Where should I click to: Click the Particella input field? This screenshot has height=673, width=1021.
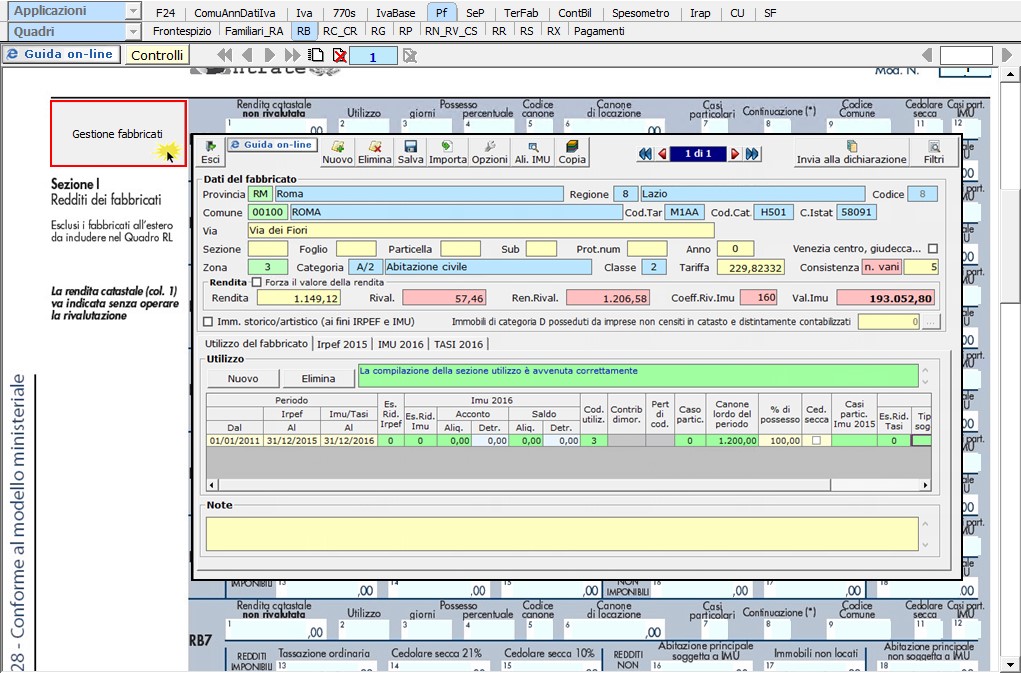(460, 249)
